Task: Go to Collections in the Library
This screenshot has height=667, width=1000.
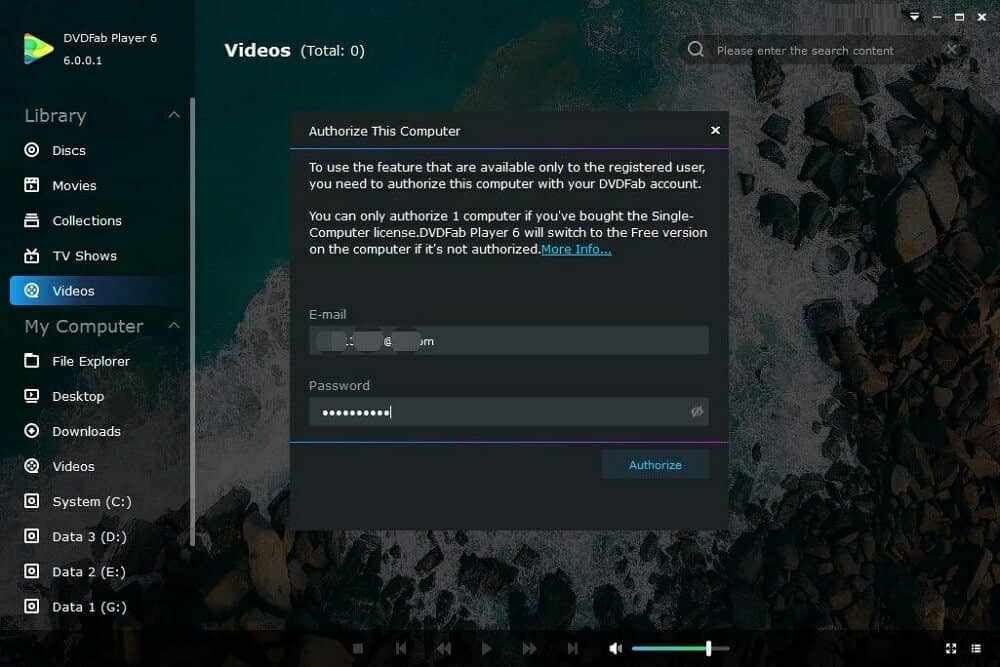Action: pyautogui.click(x=87, y=221)
